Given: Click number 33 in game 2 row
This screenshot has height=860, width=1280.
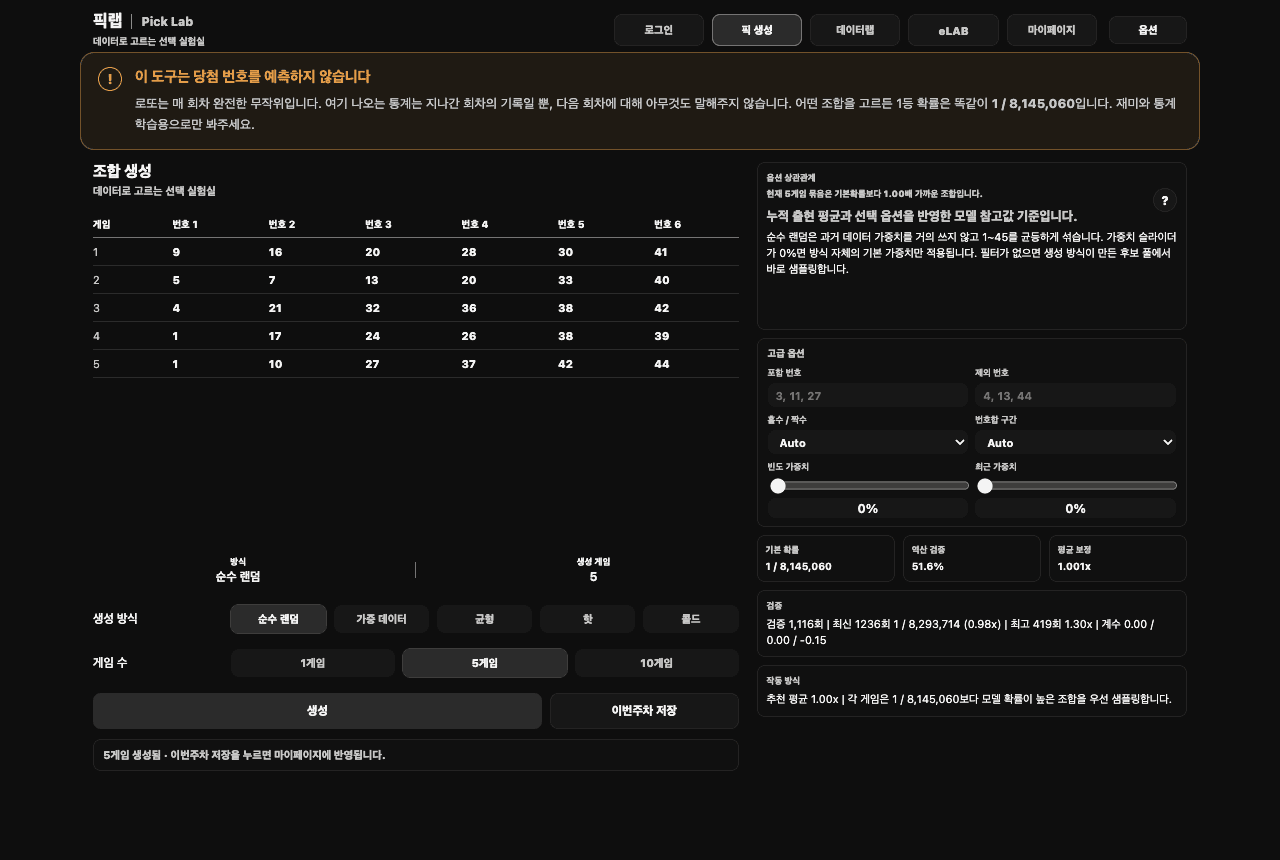Looking at the screenshot, I should (565, 280).
